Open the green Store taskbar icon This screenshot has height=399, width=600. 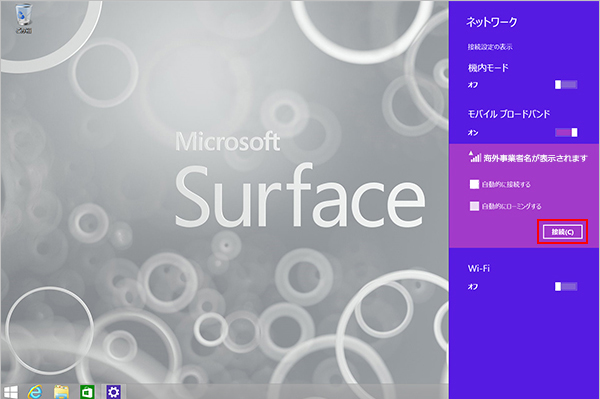click(87, 392)
